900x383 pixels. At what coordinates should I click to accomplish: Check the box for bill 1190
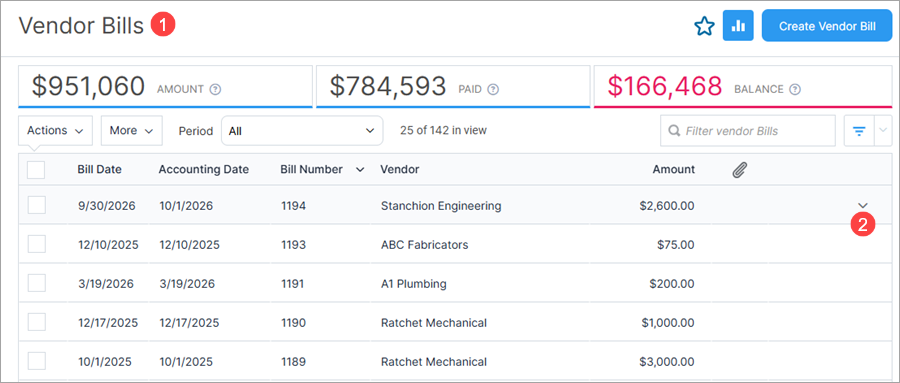[x=37, y=322]
